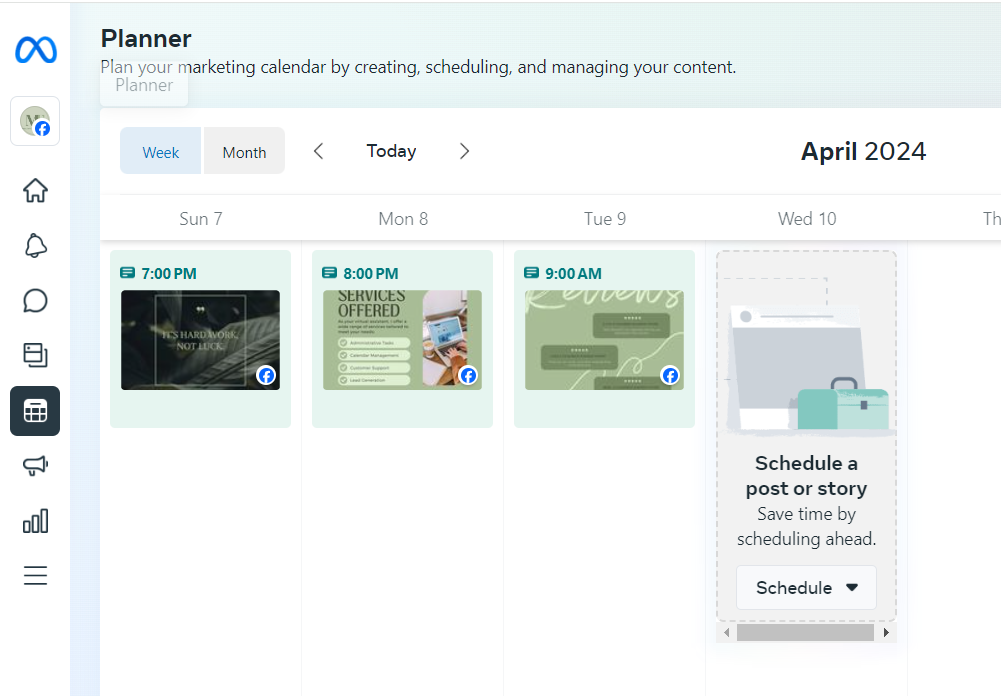The height and width of the screenshot is (696, 1001).
Task: Select the Planner calendar icon
Action: [x=35, y=411]
